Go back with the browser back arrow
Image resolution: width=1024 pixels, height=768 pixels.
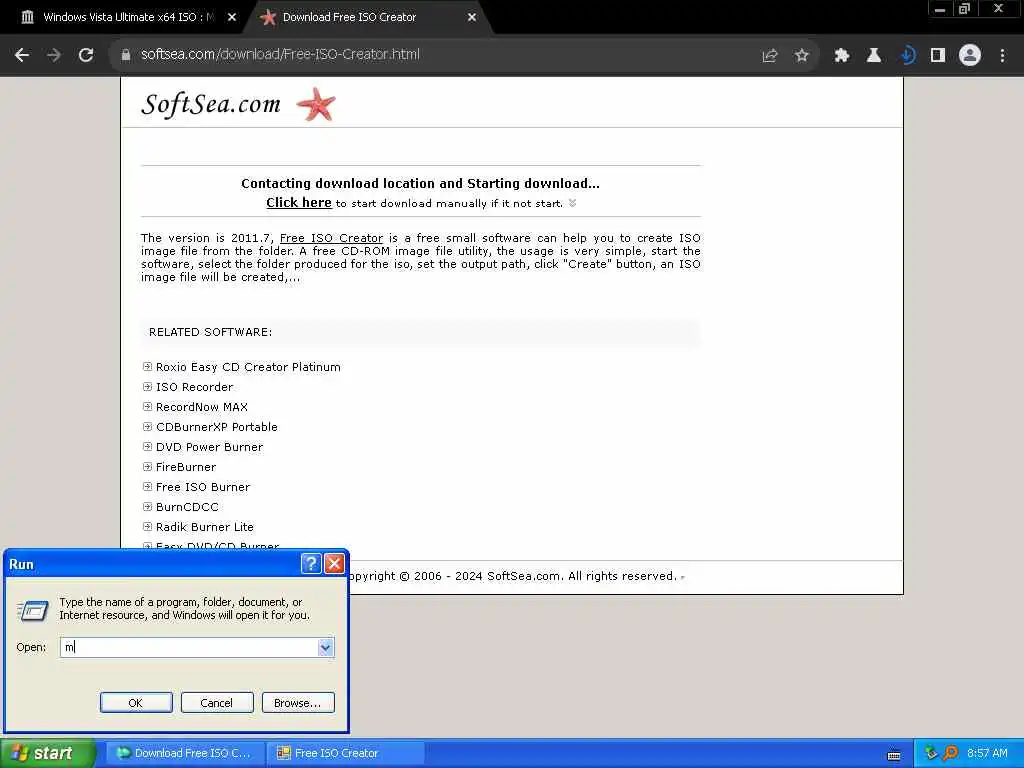[x=22, y=55]
